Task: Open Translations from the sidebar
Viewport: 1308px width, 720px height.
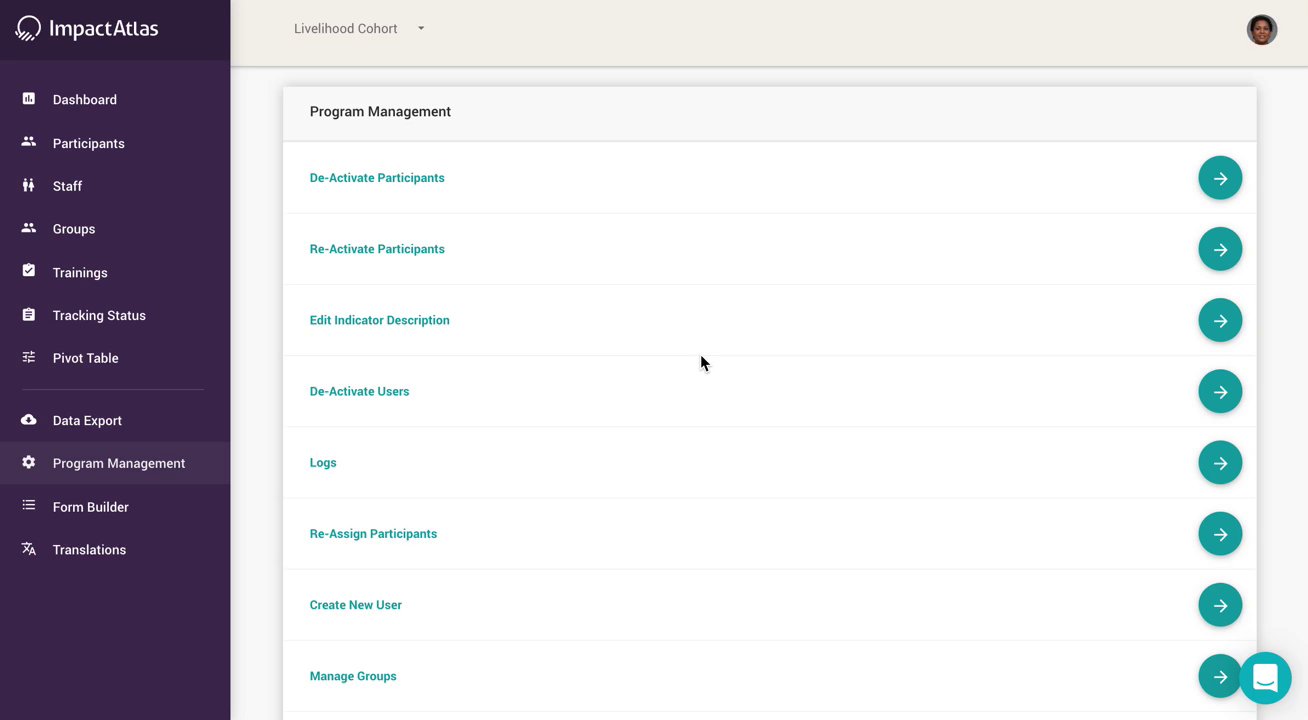Action: pyautogui.click(x=115, y=550)
